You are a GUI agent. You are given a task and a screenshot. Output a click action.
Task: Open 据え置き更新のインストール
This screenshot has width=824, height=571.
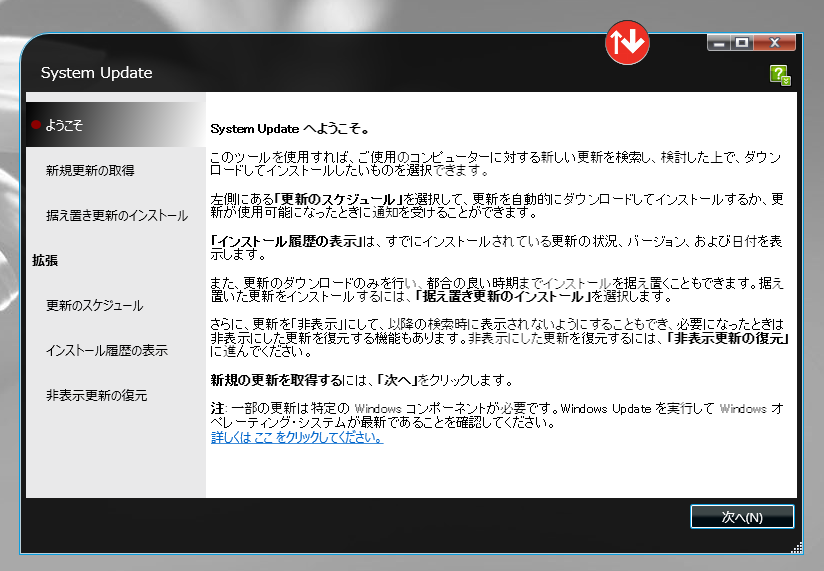(117, 215)
